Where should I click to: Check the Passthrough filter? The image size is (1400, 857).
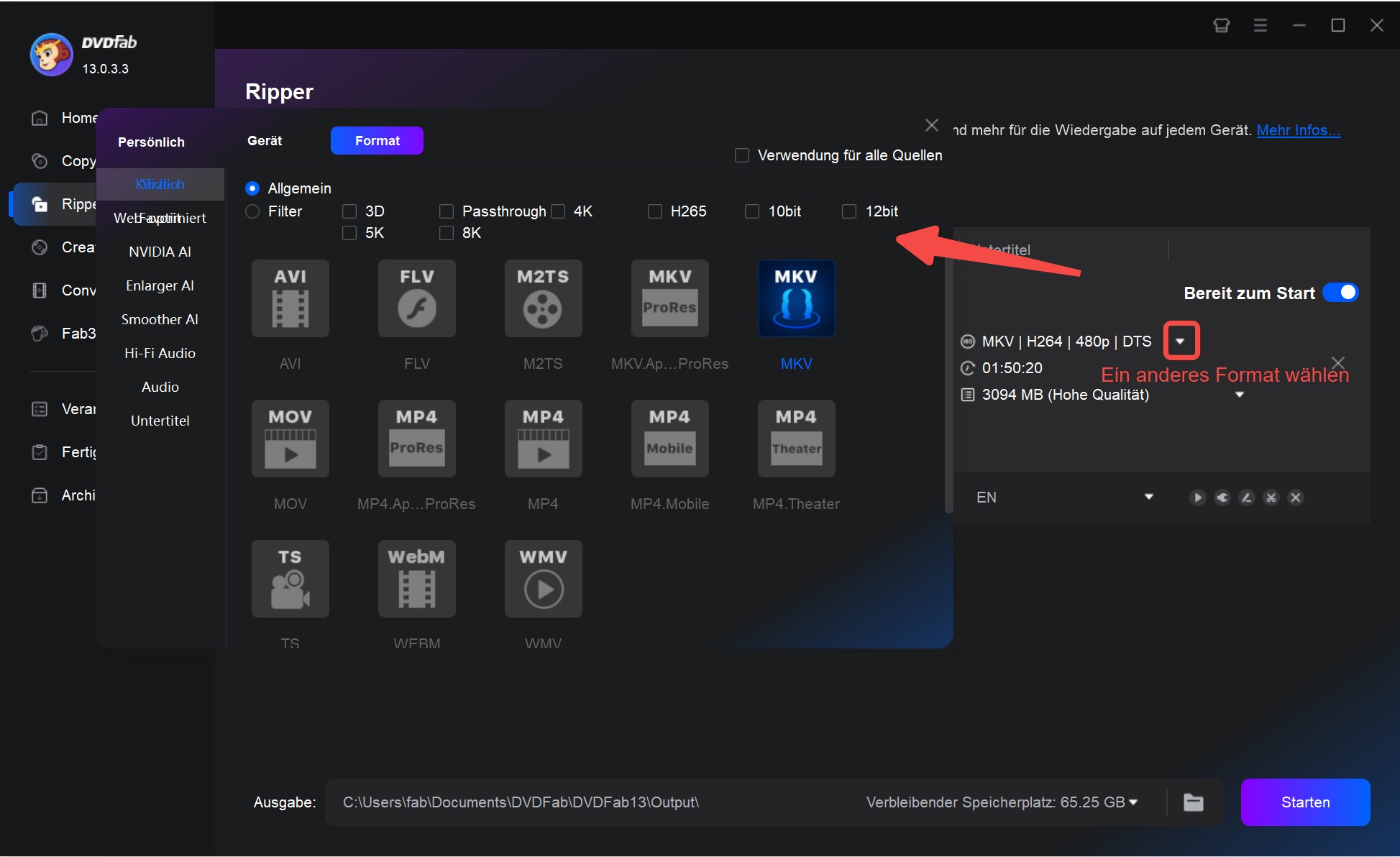pos(447,211)
